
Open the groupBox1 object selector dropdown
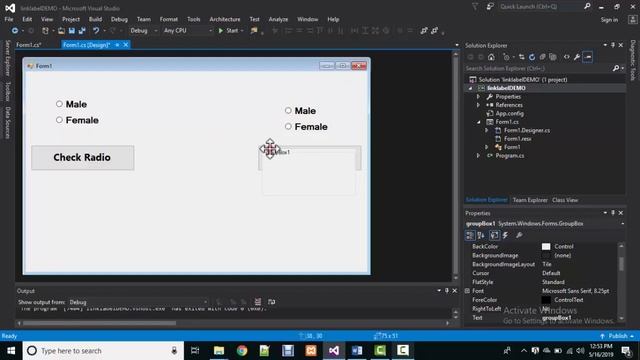[623, 224]
